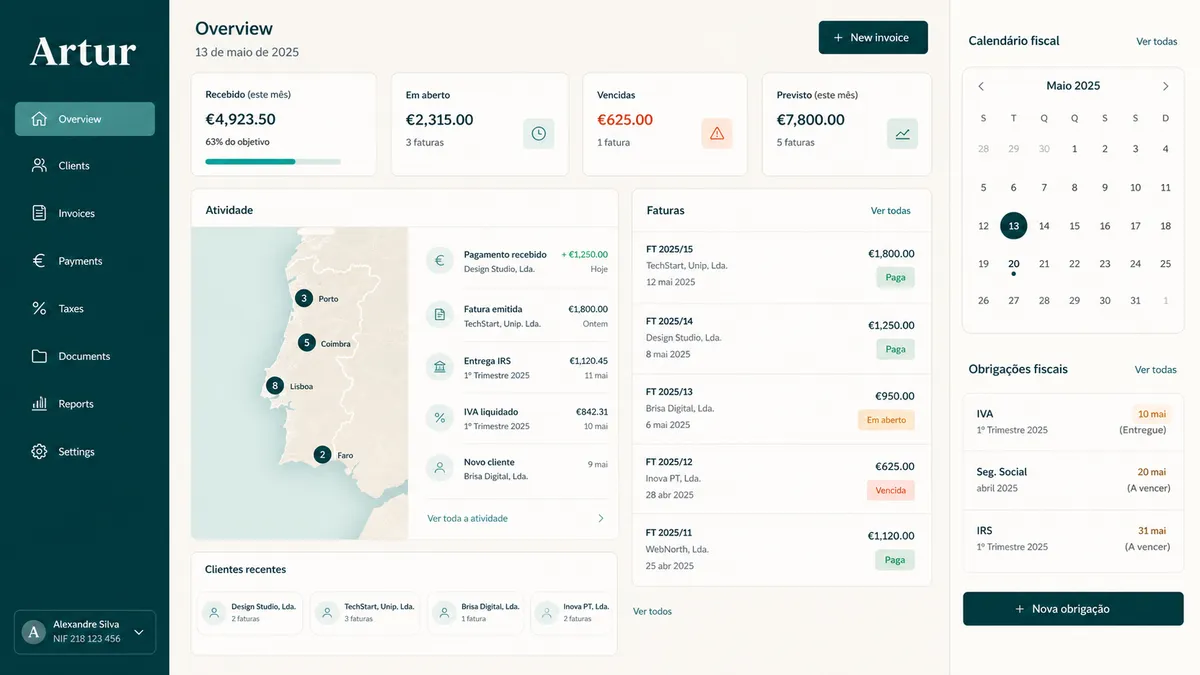Click the avatar icon on Inova PT client card
Screen dimensions: 1200x675
546,612
